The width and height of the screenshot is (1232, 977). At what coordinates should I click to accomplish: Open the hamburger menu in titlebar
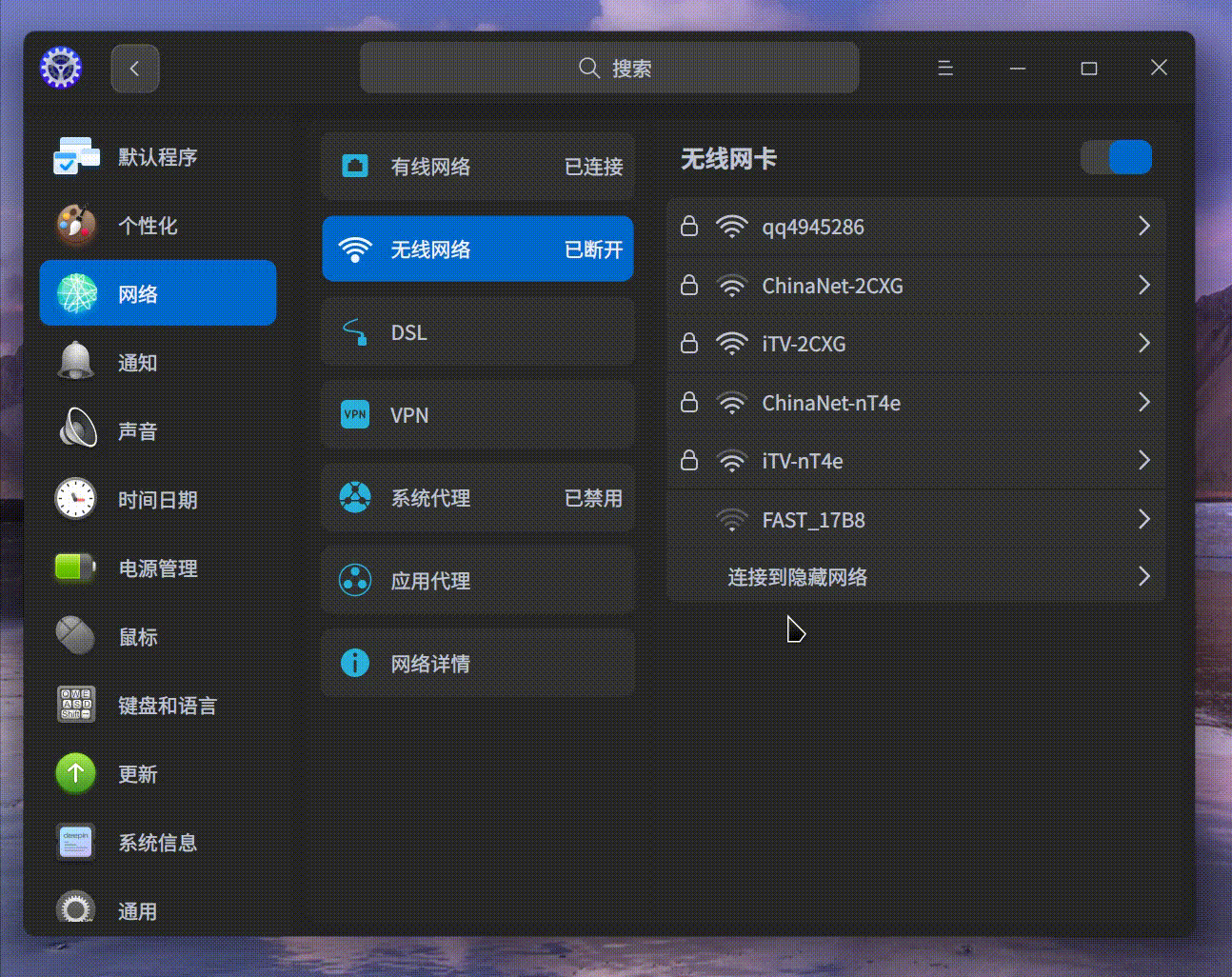pos(944,68)
